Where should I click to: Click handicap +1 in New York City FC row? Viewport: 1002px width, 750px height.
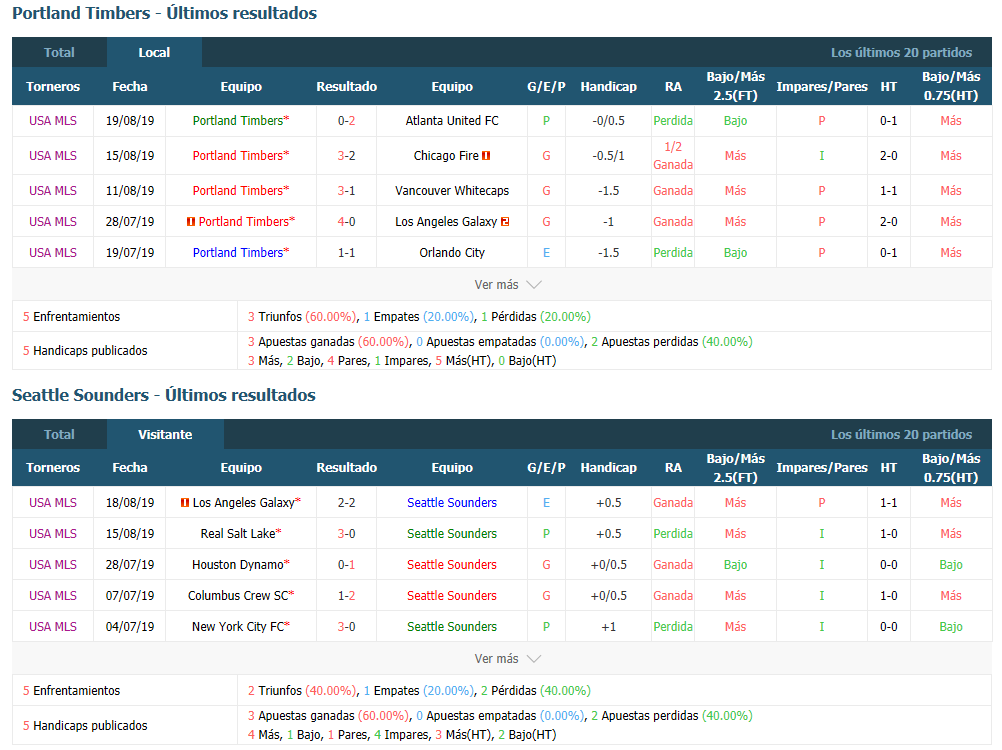[608, 627]
